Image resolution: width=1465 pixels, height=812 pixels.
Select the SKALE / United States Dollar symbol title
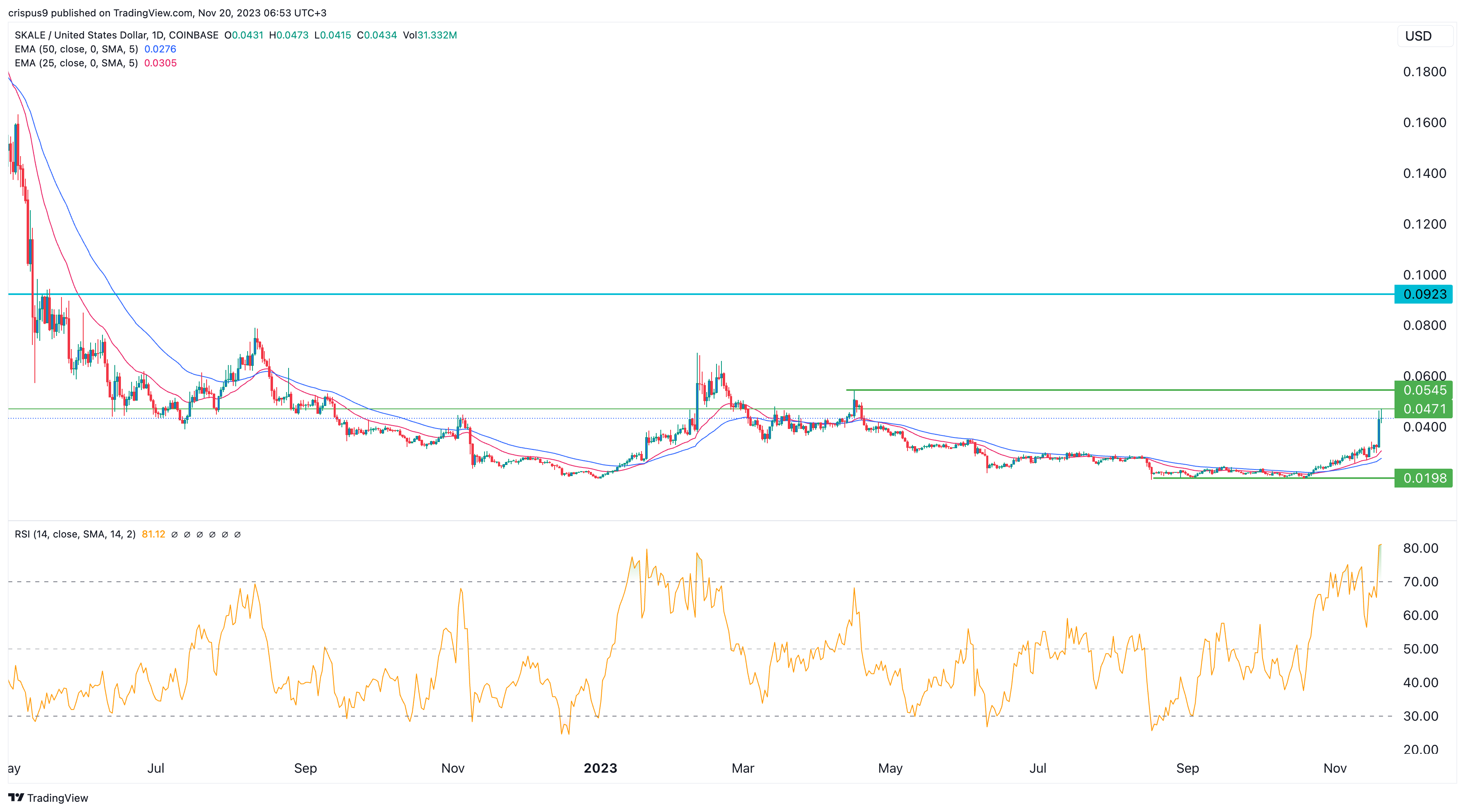point(80,35)
